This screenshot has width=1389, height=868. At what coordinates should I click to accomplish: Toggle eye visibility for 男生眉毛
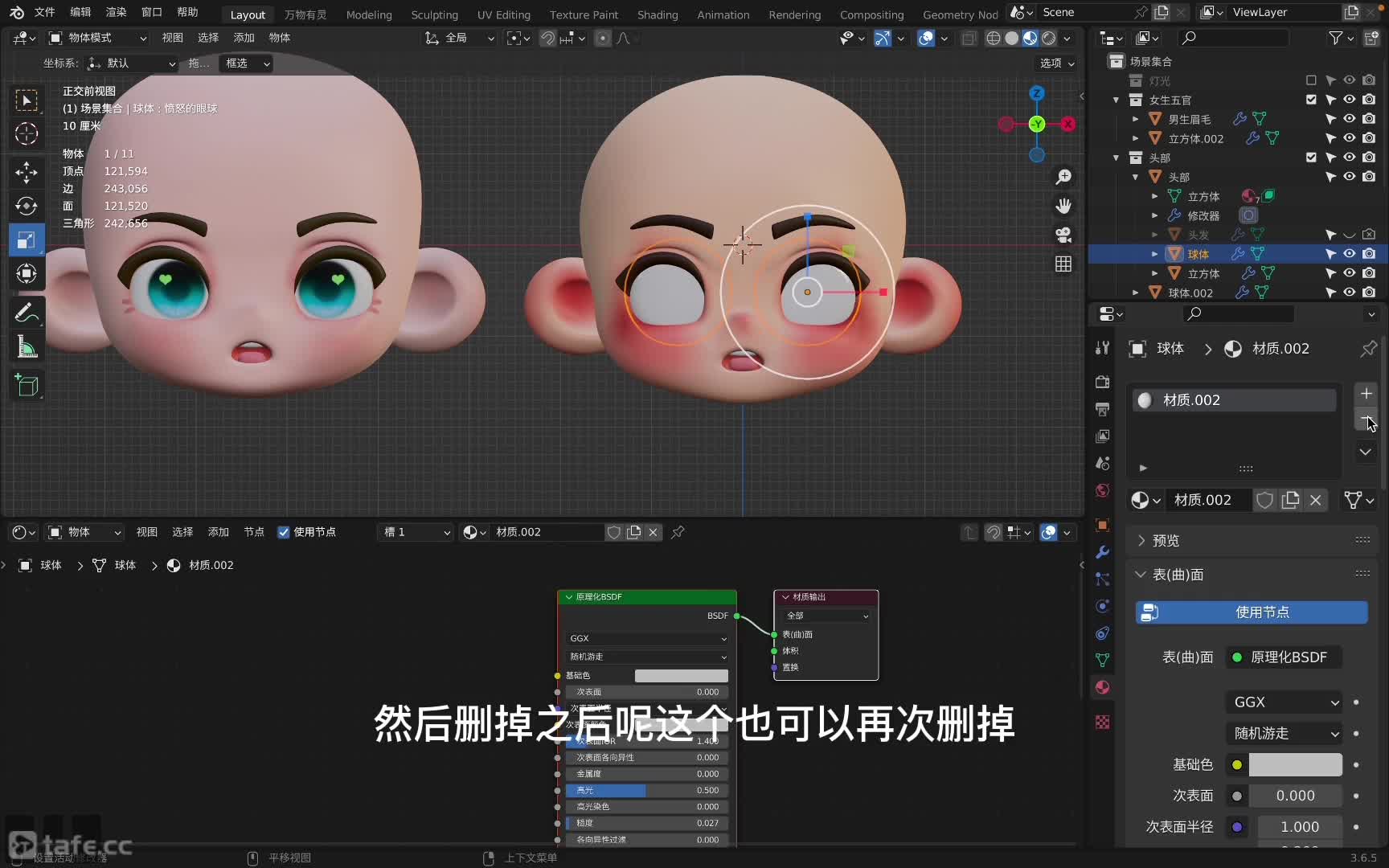coord(1350,119)
